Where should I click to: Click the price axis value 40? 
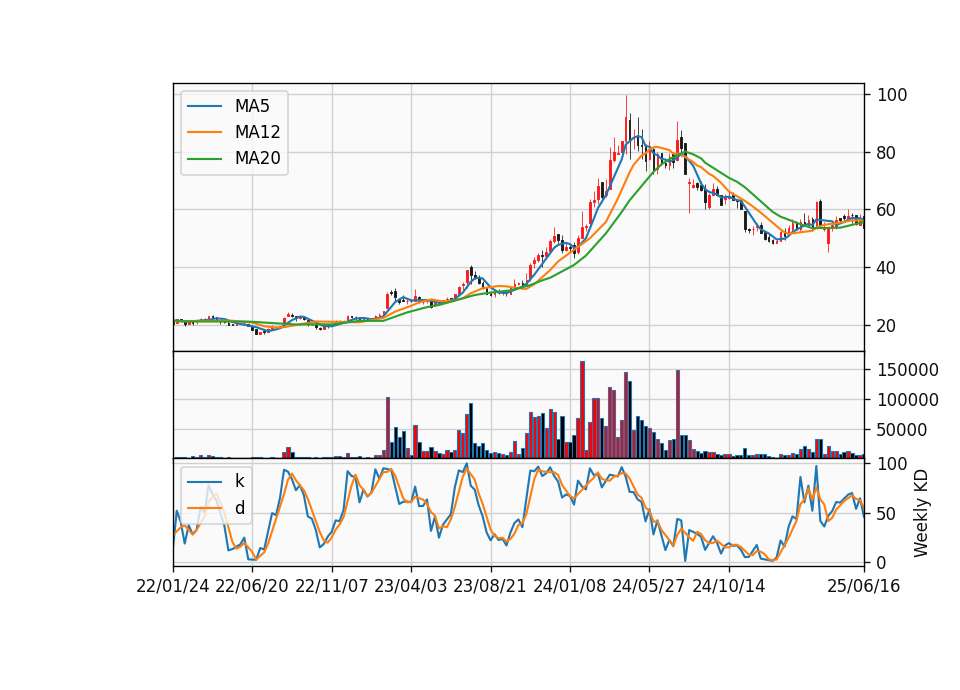(886, 268)
